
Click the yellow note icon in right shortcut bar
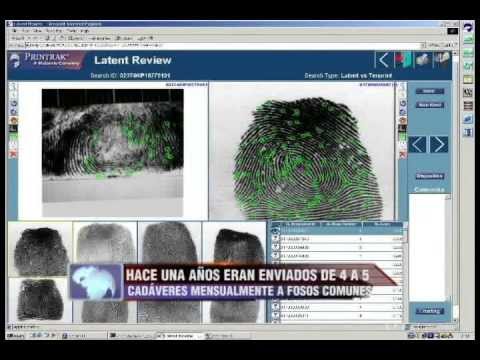[x=468, y=79]
